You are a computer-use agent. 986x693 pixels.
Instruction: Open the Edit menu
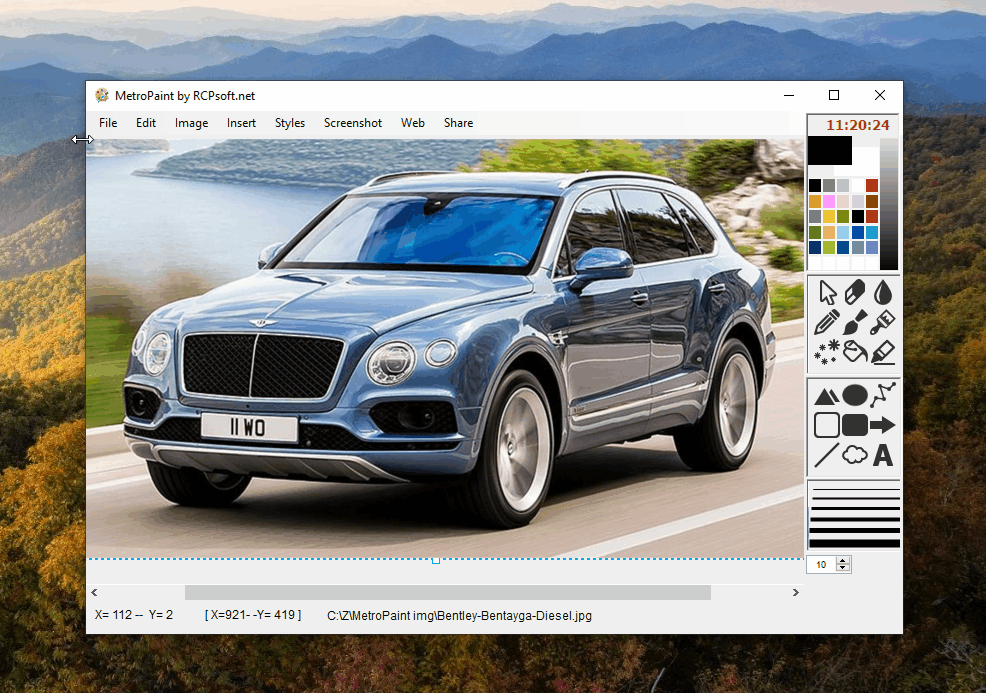[146, 123]
